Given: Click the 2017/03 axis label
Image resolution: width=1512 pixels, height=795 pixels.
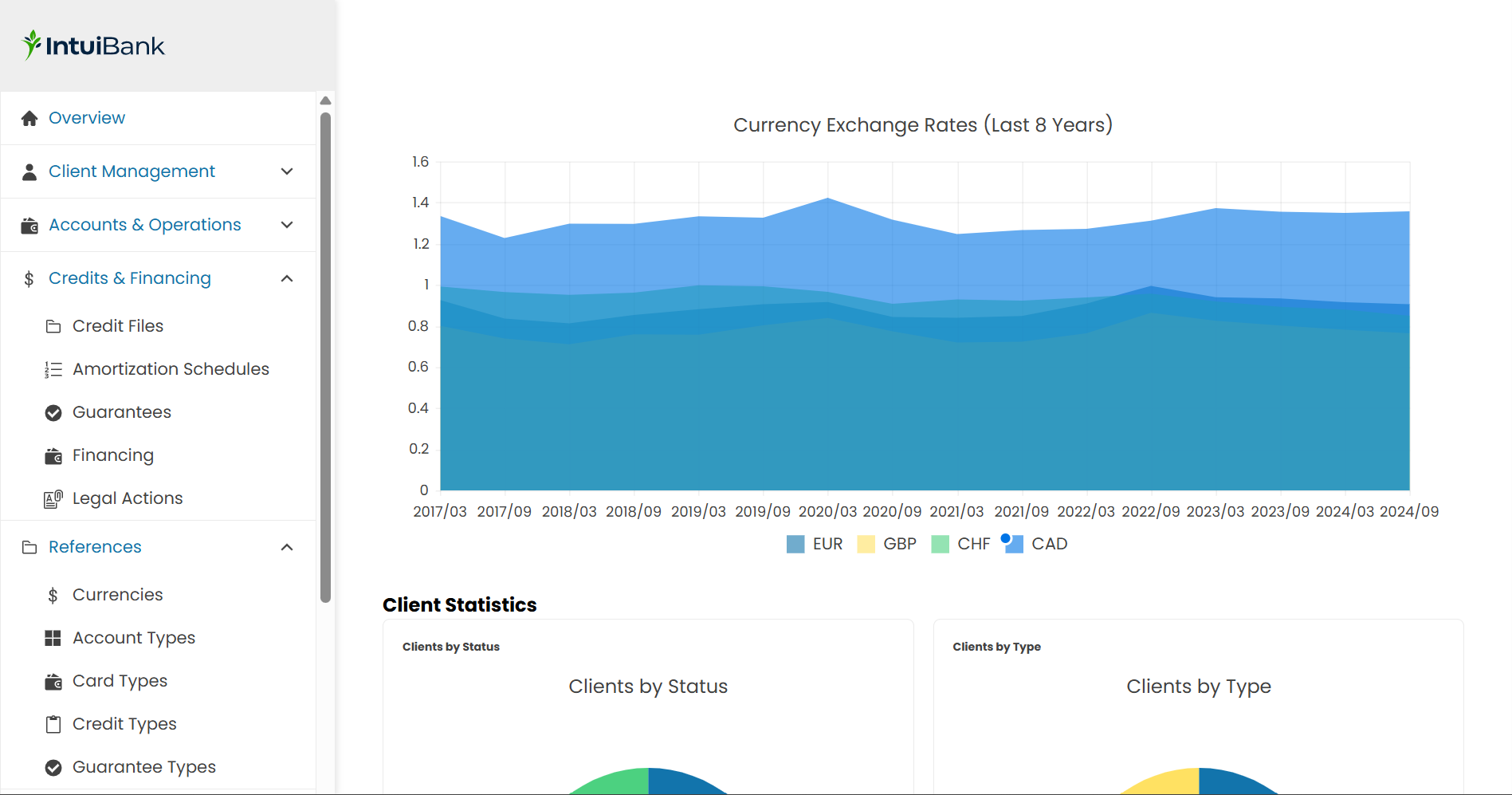Looking at the screenshot, I should [440, 512].
